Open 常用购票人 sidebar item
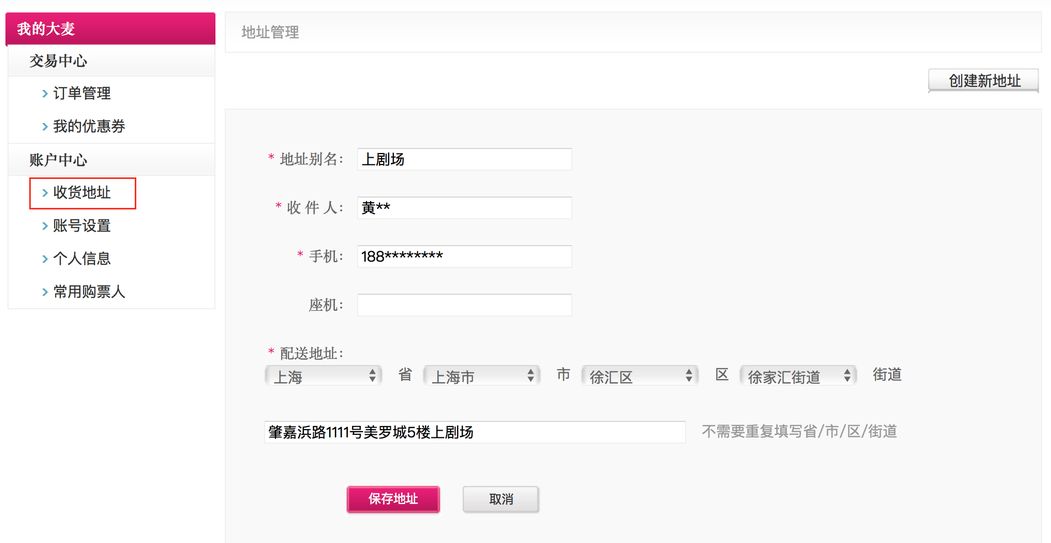 click(x=89, y=291)
